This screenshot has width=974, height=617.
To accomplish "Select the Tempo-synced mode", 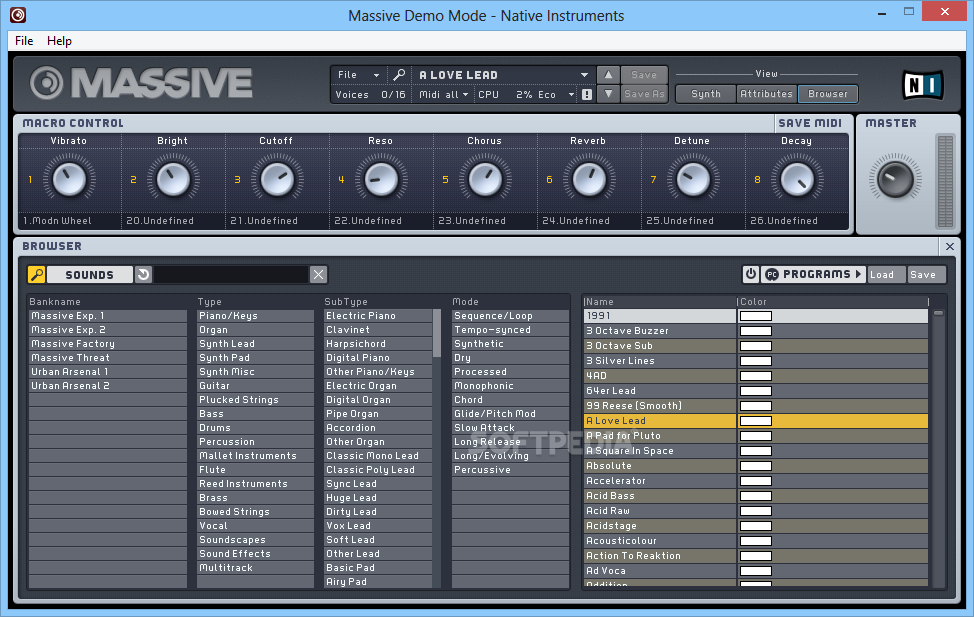I will (x=510, y=330).
